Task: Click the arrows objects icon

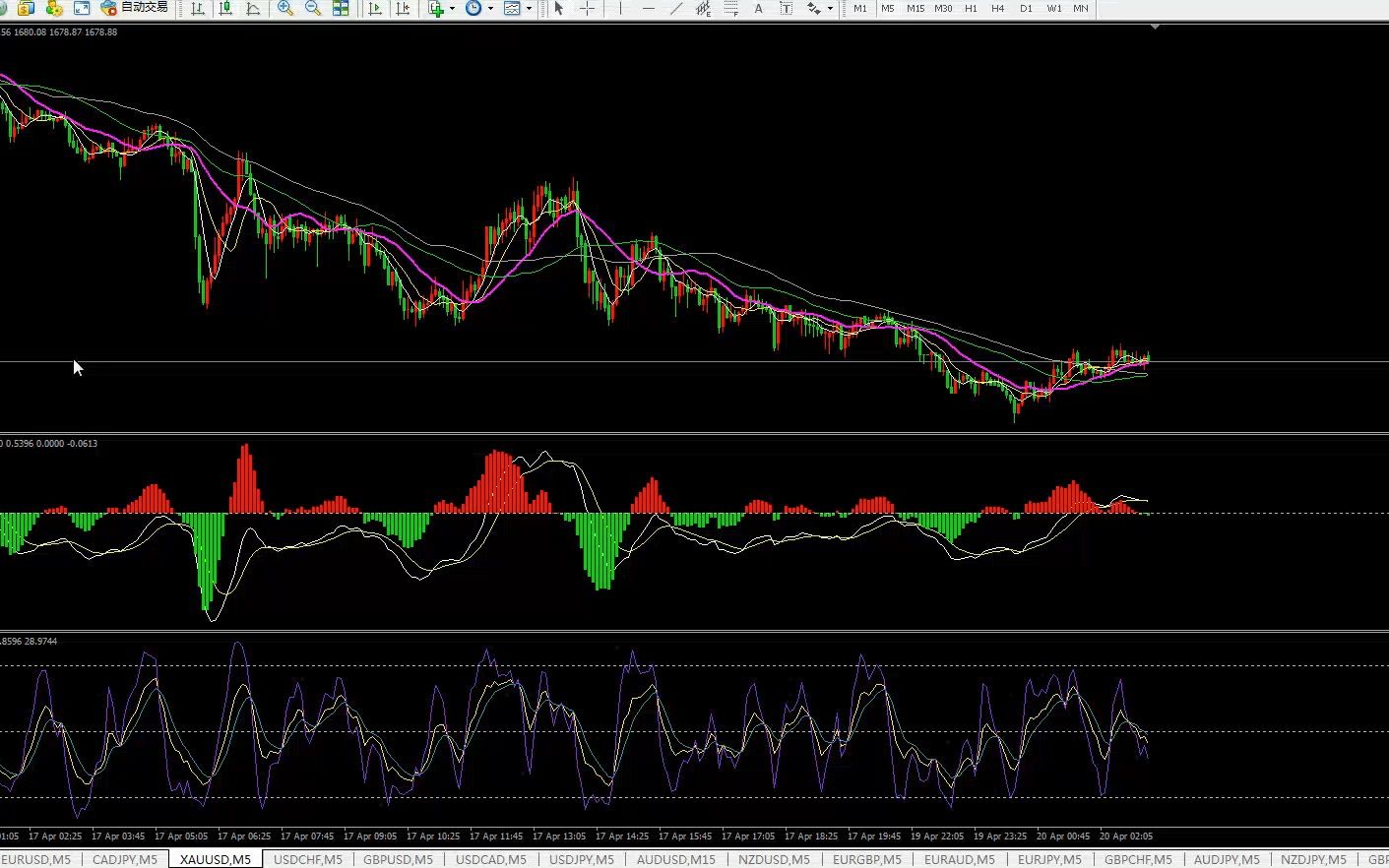Action: pos(813,8)
